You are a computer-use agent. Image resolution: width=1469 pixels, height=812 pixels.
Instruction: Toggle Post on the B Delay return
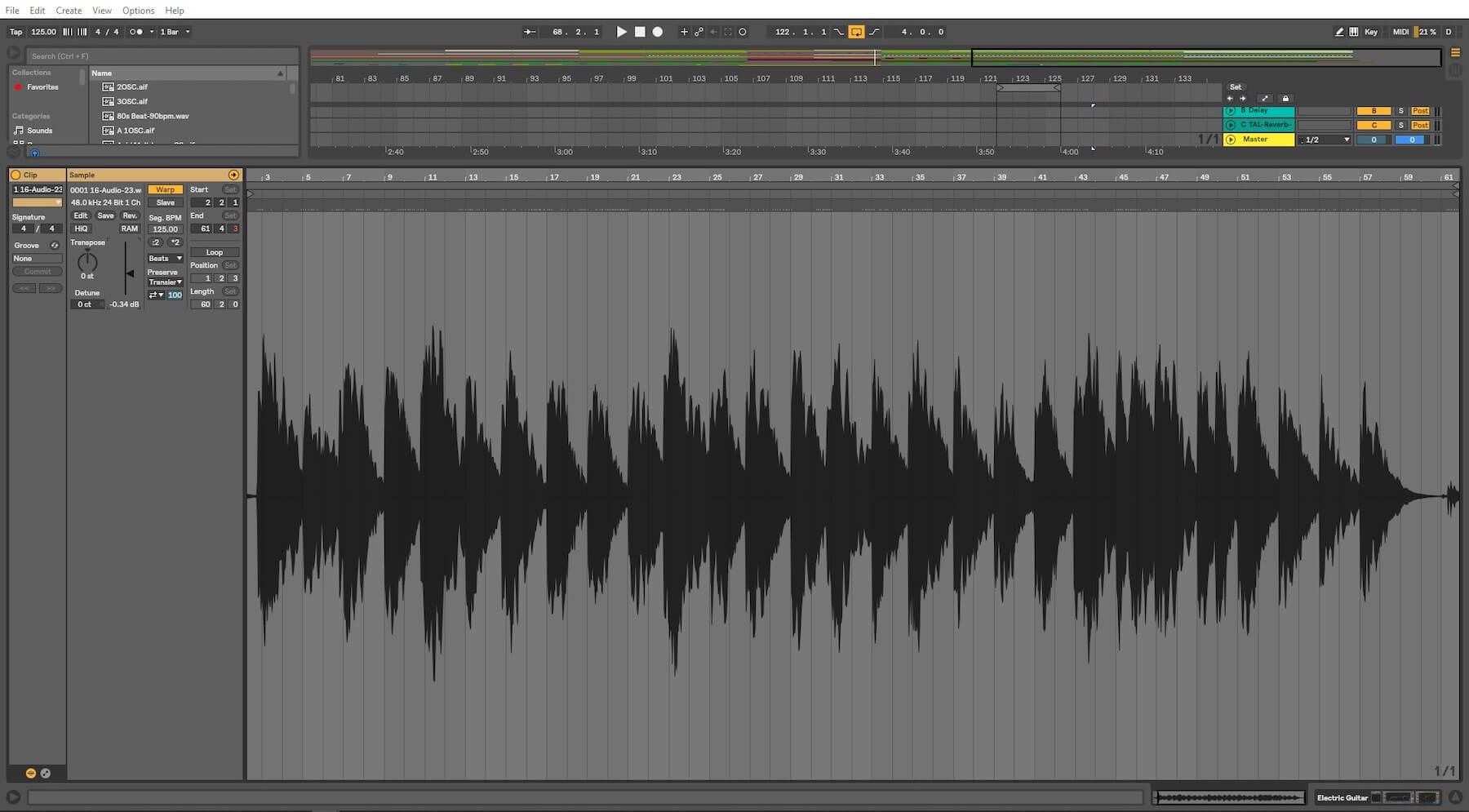pos(1420,111)
